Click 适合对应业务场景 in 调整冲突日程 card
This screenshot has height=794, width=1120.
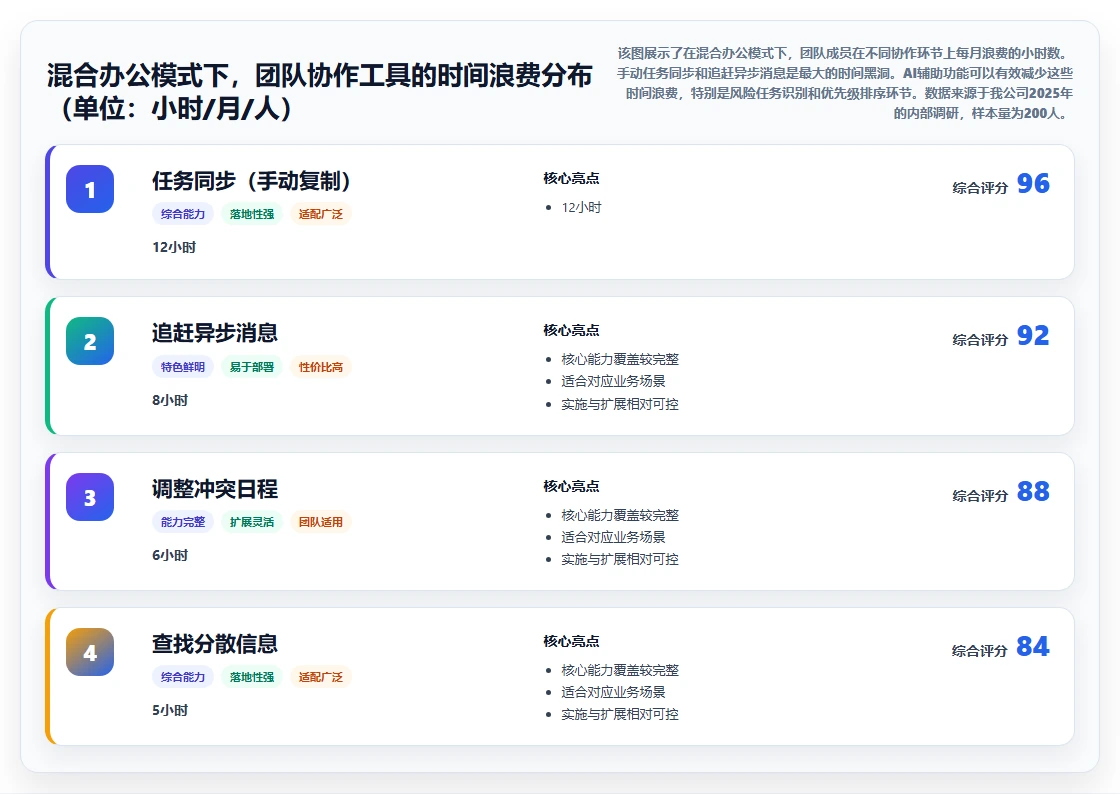[614, 537]
